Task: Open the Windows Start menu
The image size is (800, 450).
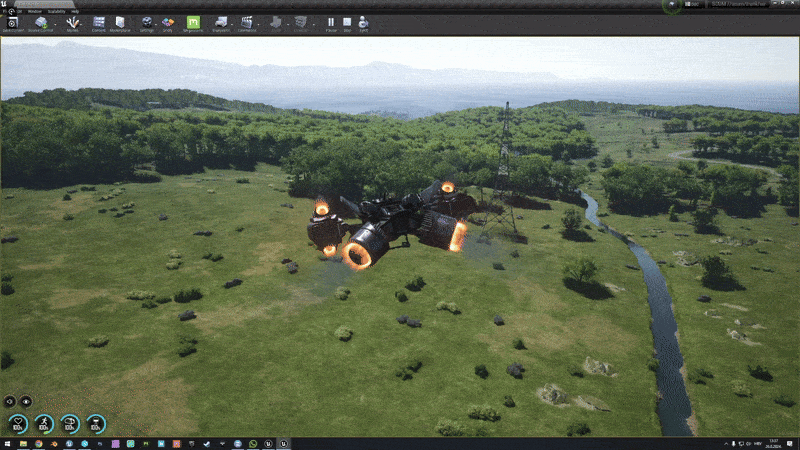Action: click(x=6, y=443)
